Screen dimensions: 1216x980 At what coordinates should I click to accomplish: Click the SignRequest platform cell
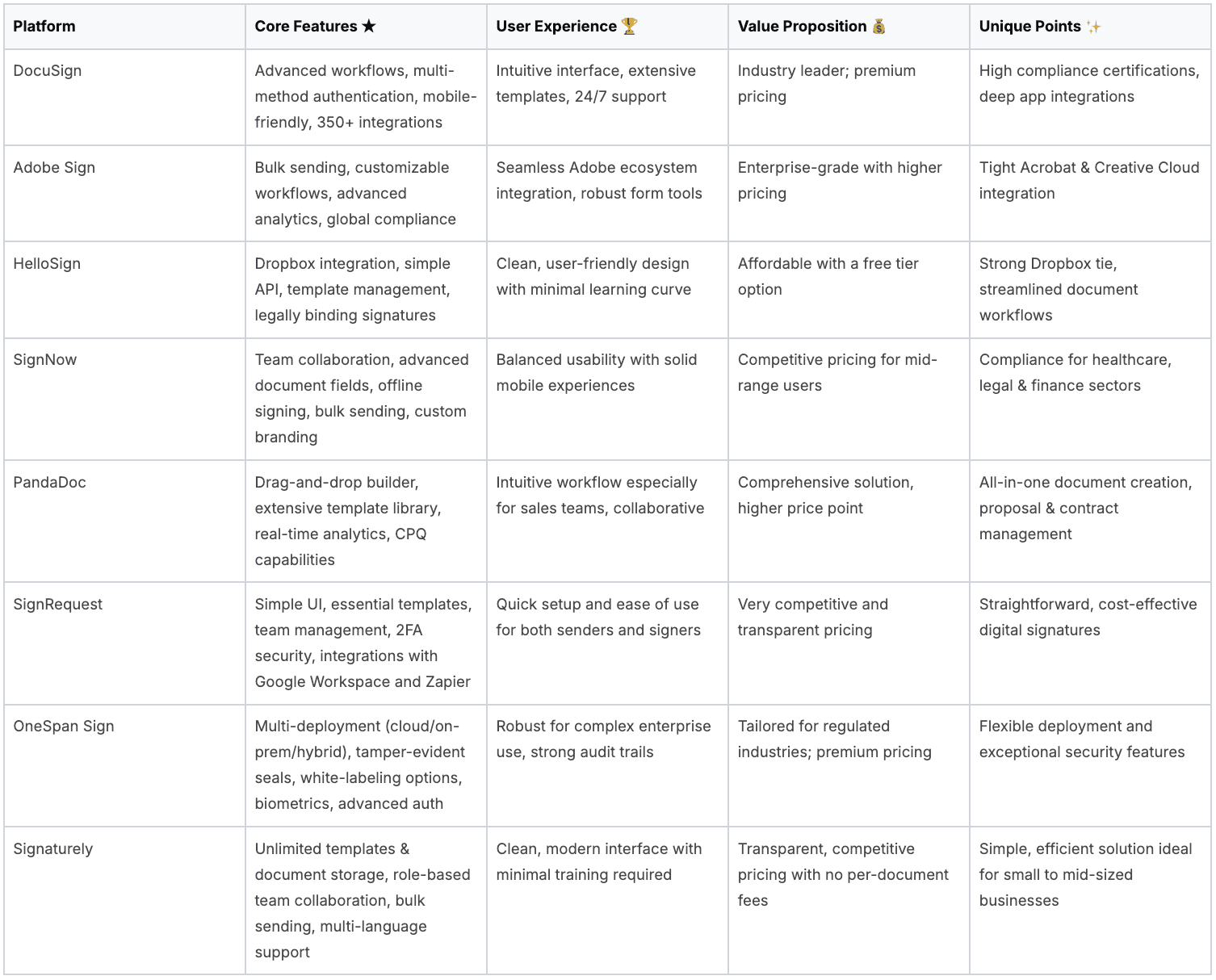pyautogui.click(x=58, y=605)
